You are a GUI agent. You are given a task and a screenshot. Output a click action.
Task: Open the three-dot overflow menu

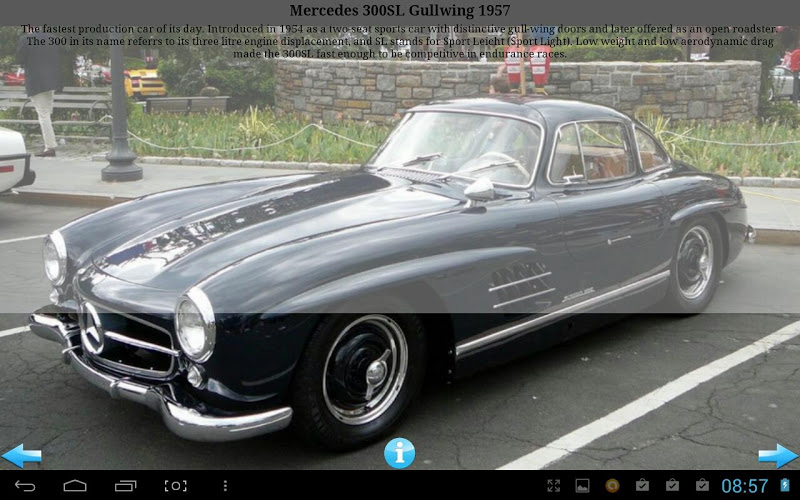225,486
